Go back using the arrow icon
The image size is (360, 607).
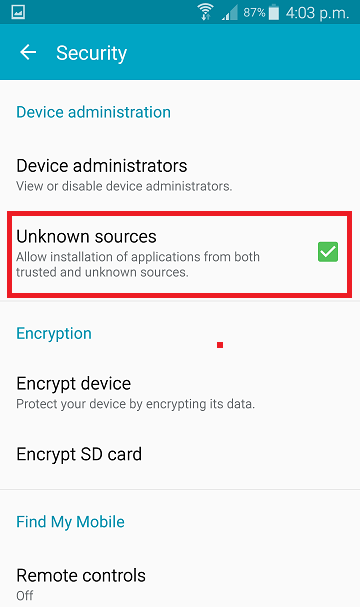28,52
